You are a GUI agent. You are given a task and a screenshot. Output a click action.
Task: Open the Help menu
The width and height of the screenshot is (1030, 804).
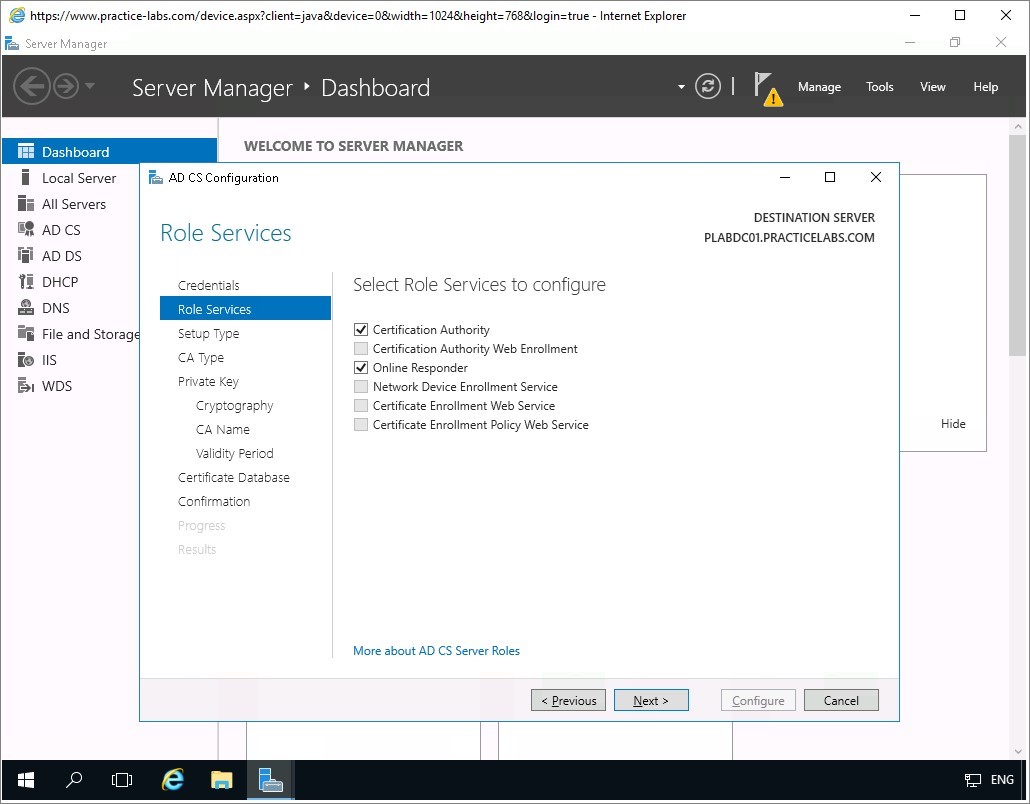tap(985, 87)
